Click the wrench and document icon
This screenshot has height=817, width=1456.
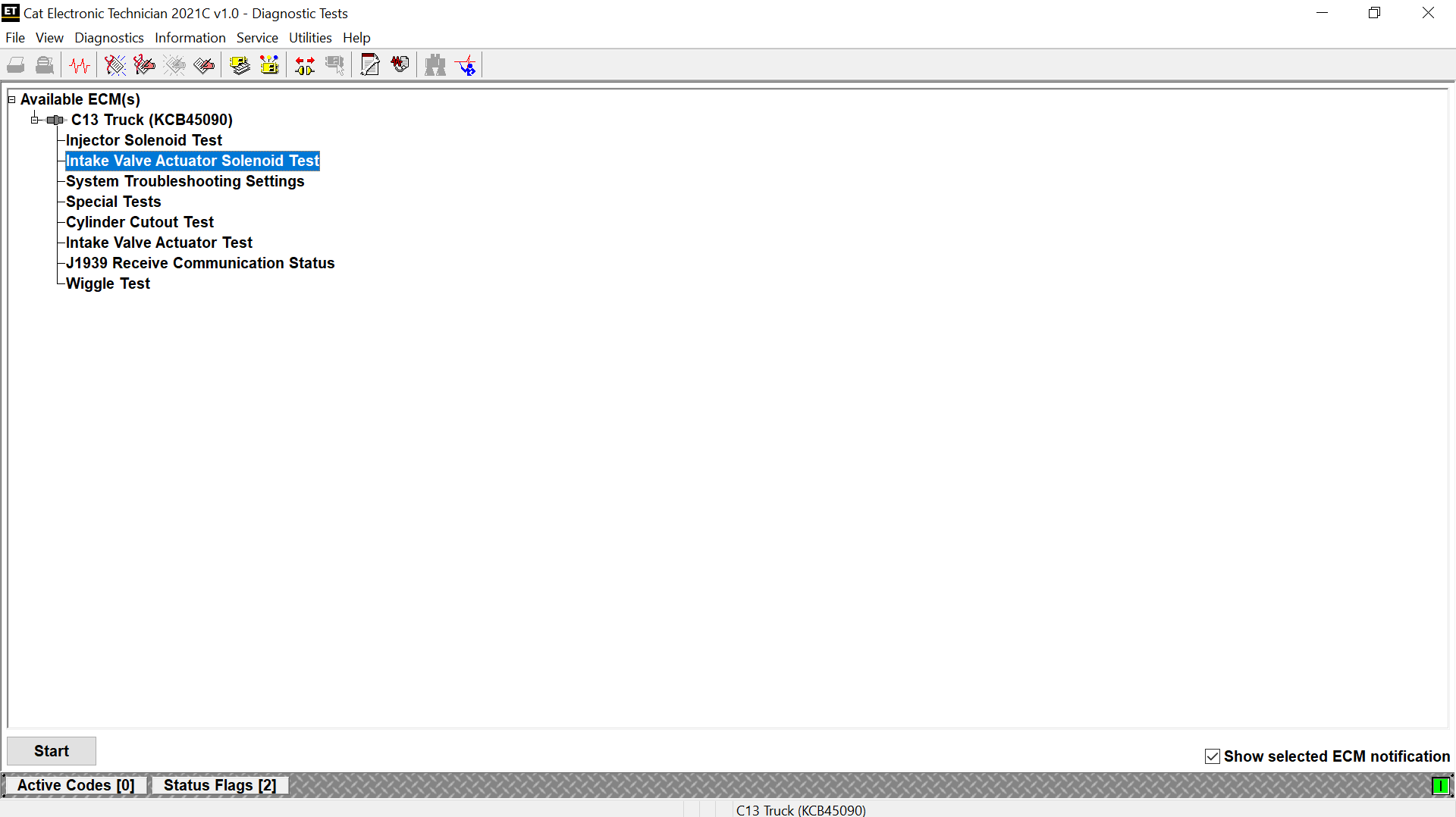pyautogui.click(x=370, y=66)
